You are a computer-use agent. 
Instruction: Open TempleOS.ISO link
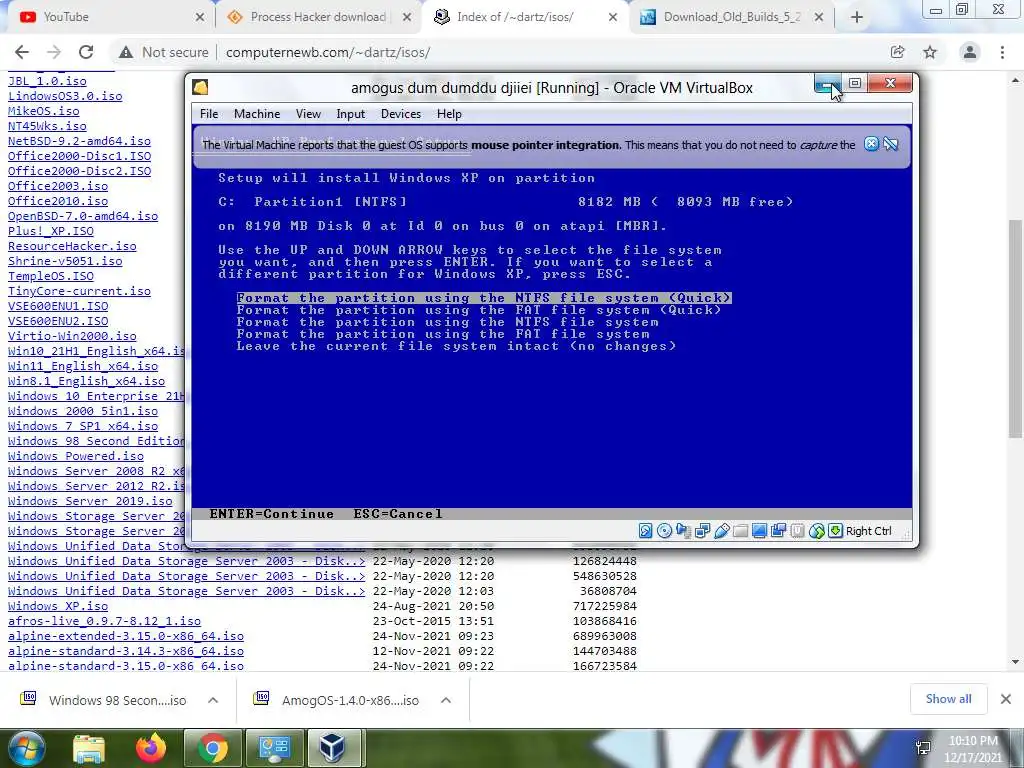click(x=51, y=276)
